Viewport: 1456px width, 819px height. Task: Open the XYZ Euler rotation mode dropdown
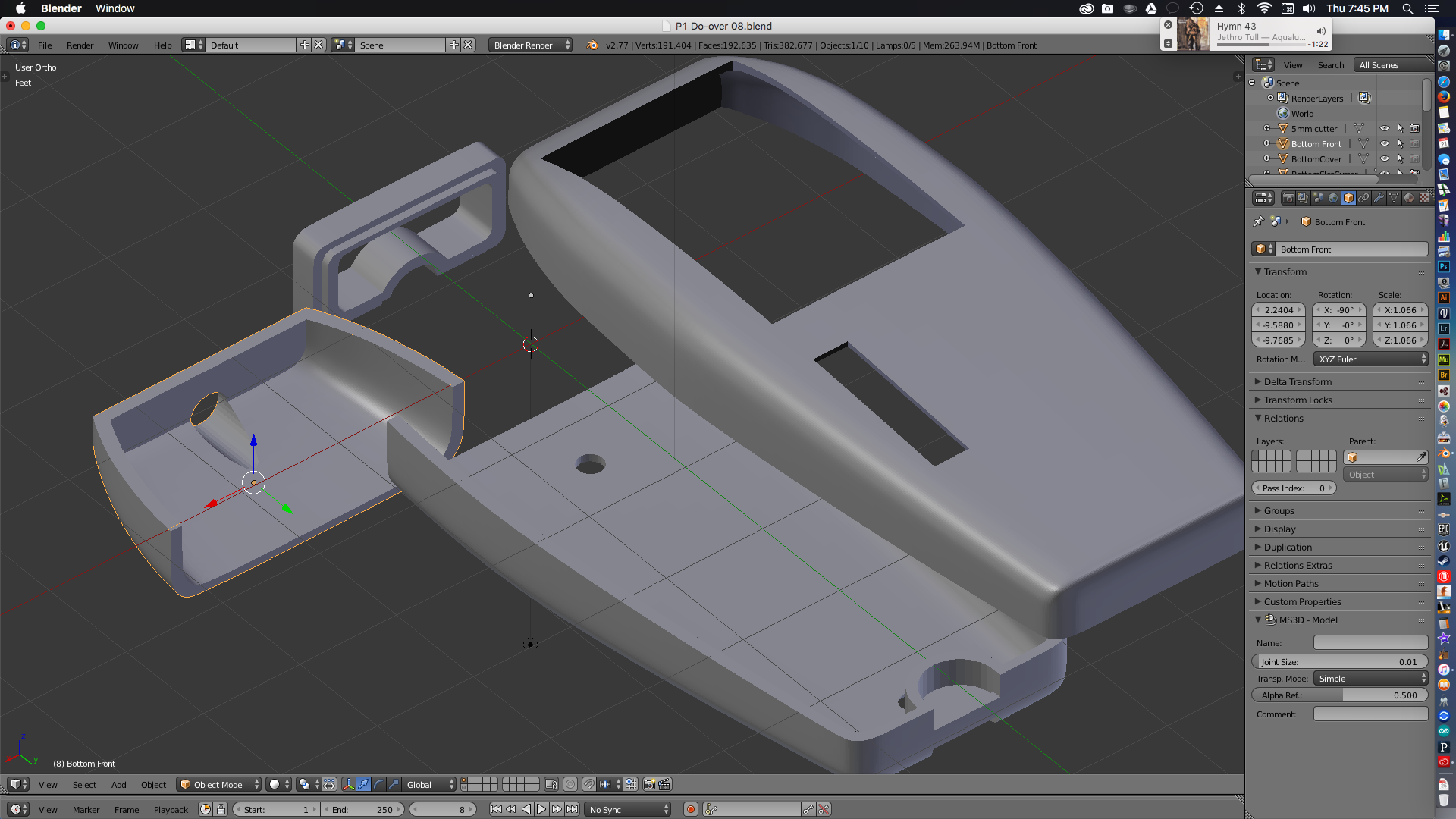point(1371,359)
